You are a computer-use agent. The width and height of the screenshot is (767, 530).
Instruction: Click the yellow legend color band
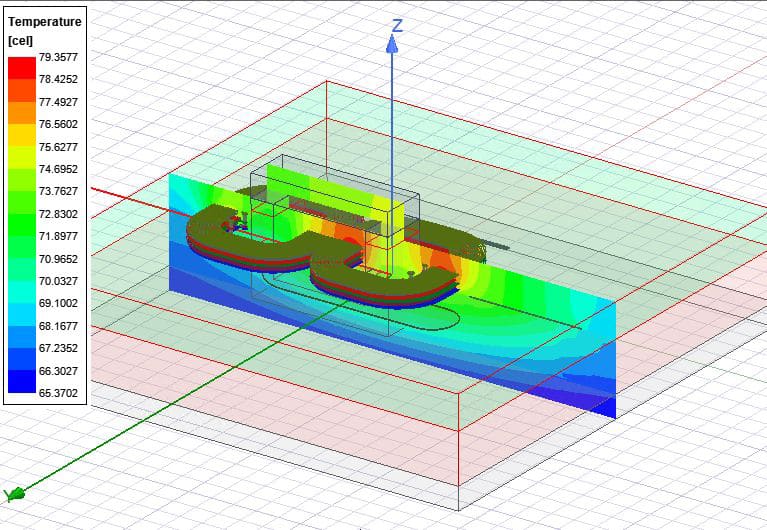tap(22, 135)
